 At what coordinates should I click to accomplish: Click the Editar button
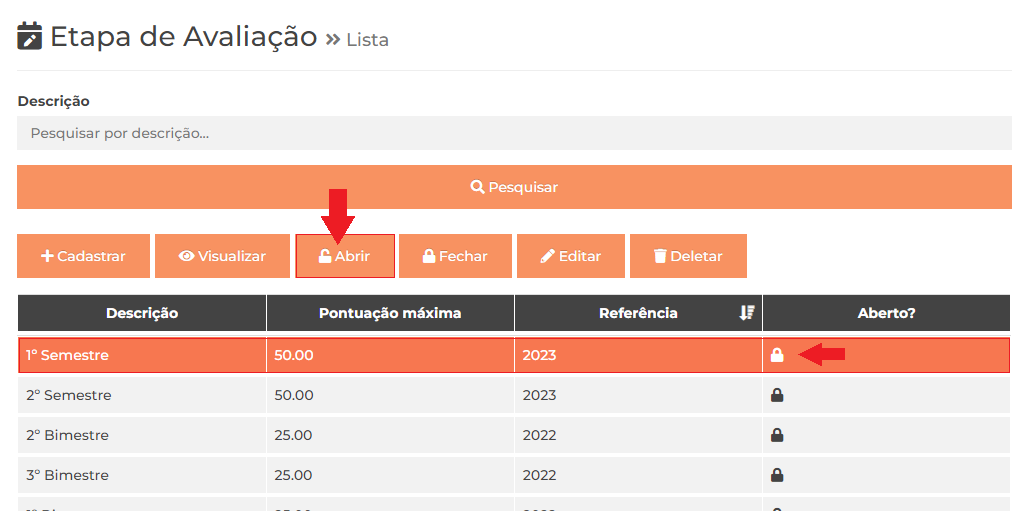pos(571,256)
